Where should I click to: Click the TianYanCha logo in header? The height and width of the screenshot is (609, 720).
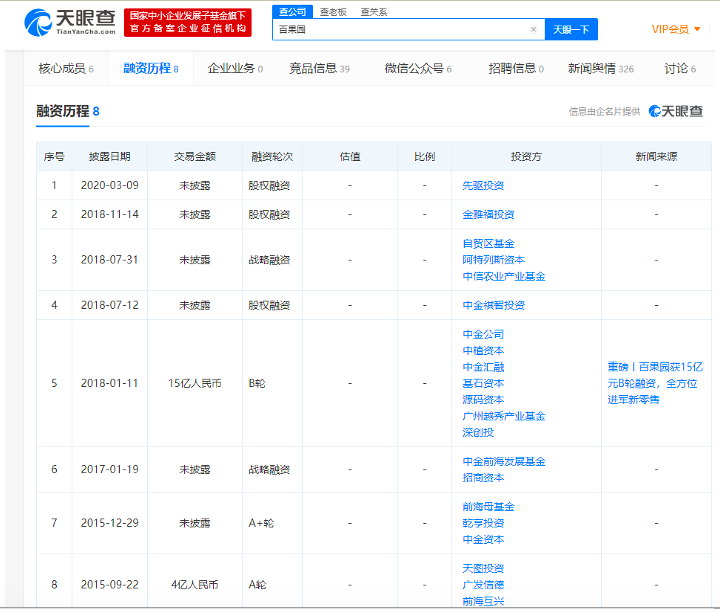[x=68, y=22]
